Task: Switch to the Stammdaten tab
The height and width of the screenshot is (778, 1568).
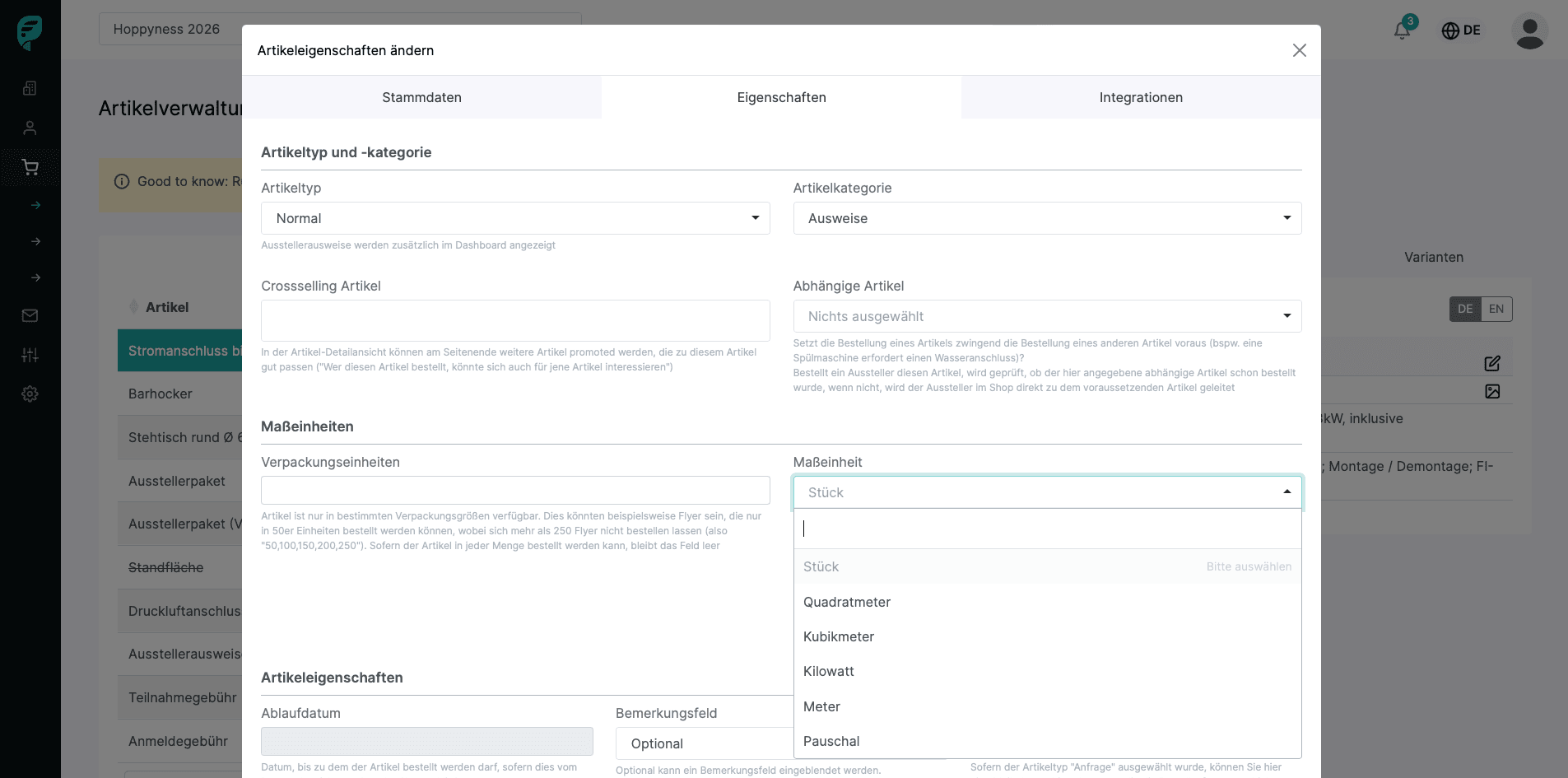Action: click(x=421, y=97)
